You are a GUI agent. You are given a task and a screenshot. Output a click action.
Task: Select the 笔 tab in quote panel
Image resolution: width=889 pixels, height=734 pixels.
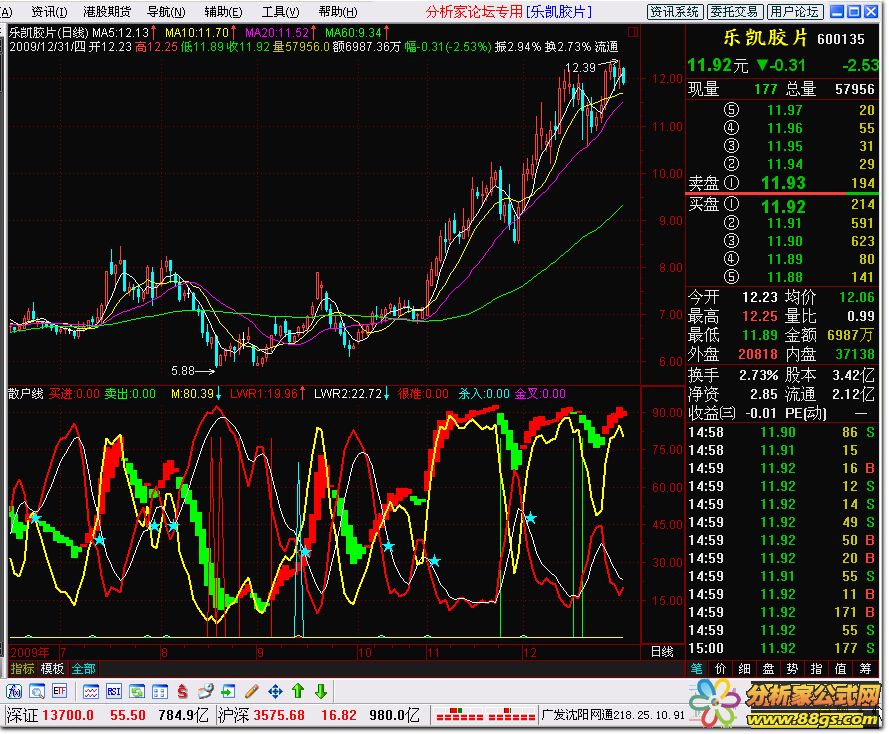point(697,669)
